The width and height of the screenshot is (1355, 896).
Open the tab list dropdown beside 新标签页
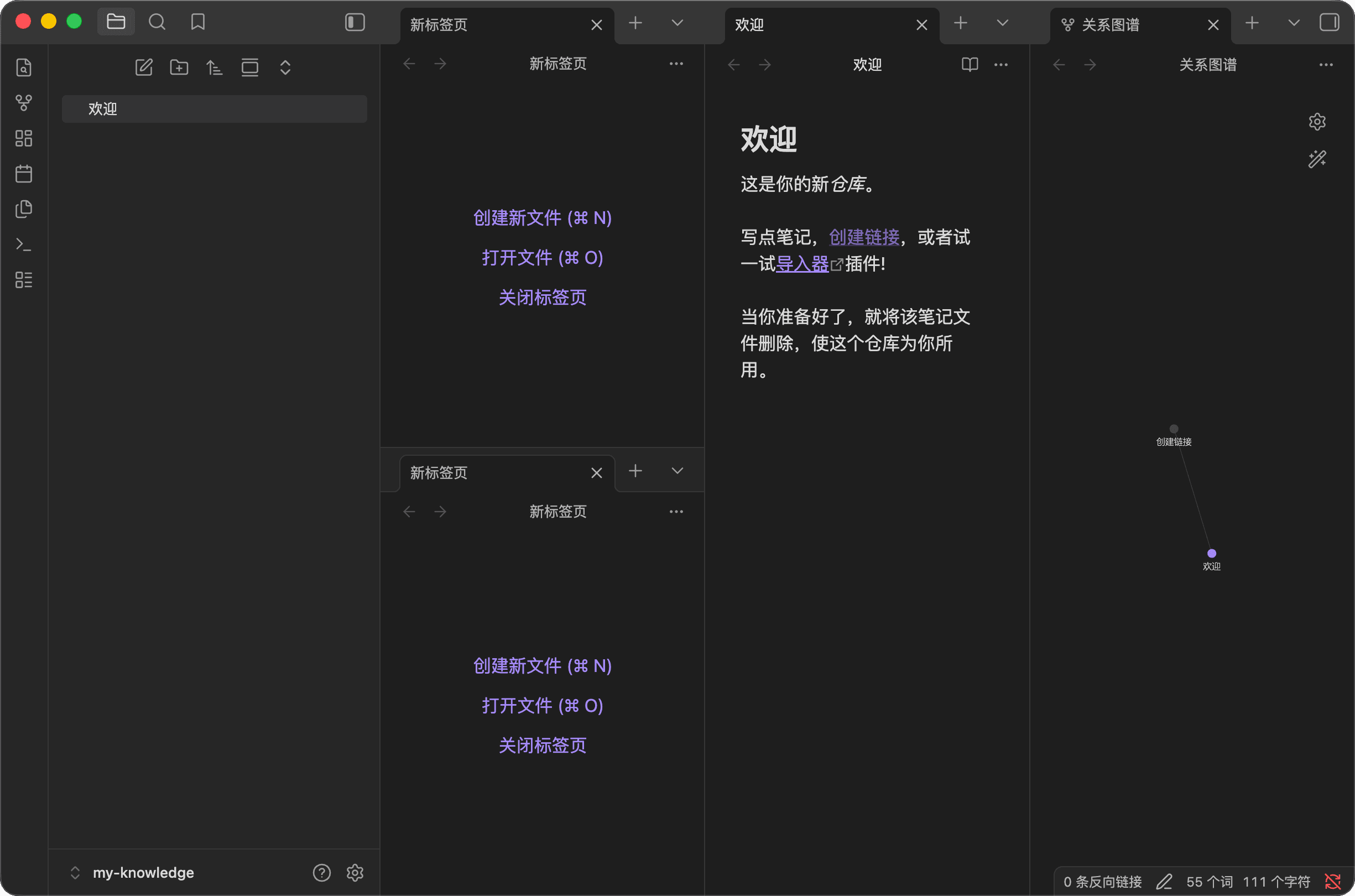(677, 23)
